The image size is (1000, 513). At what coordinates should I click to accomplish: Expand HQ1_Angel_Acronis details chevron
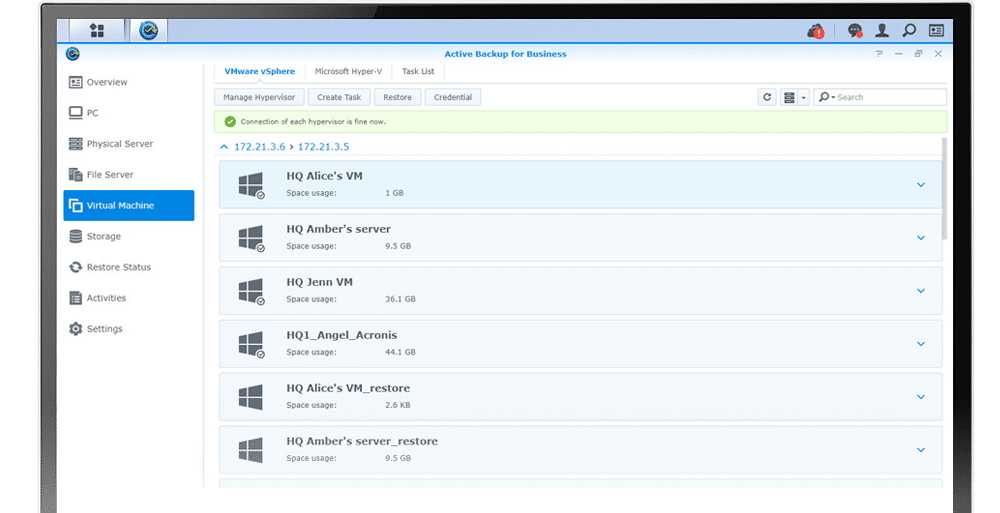(x=921, y=344)
